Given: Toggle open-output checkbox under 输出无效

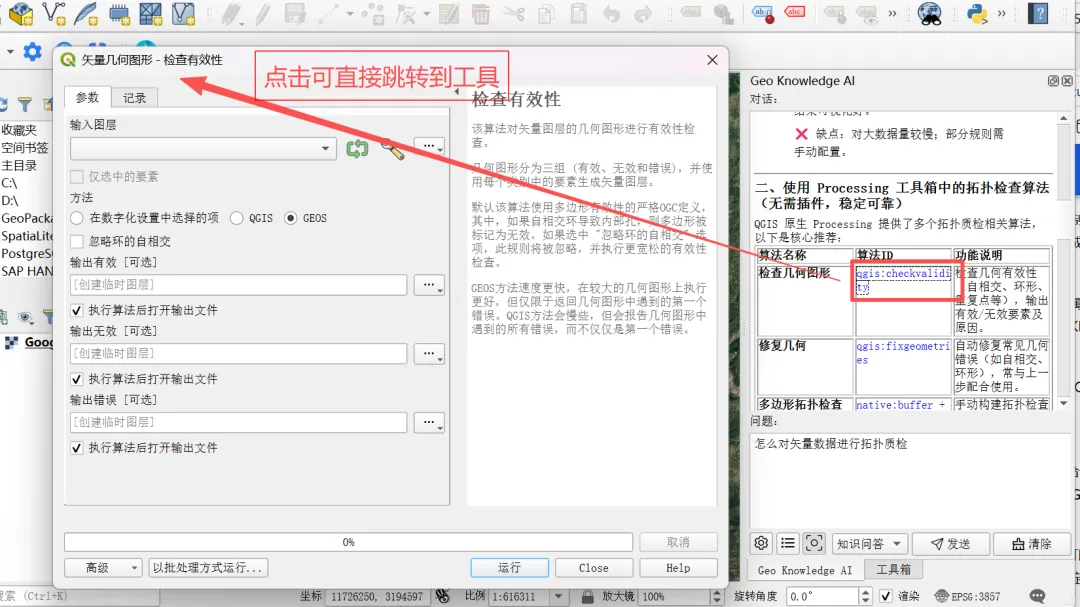Looking at the screenshot, I should tap(76, 379).
